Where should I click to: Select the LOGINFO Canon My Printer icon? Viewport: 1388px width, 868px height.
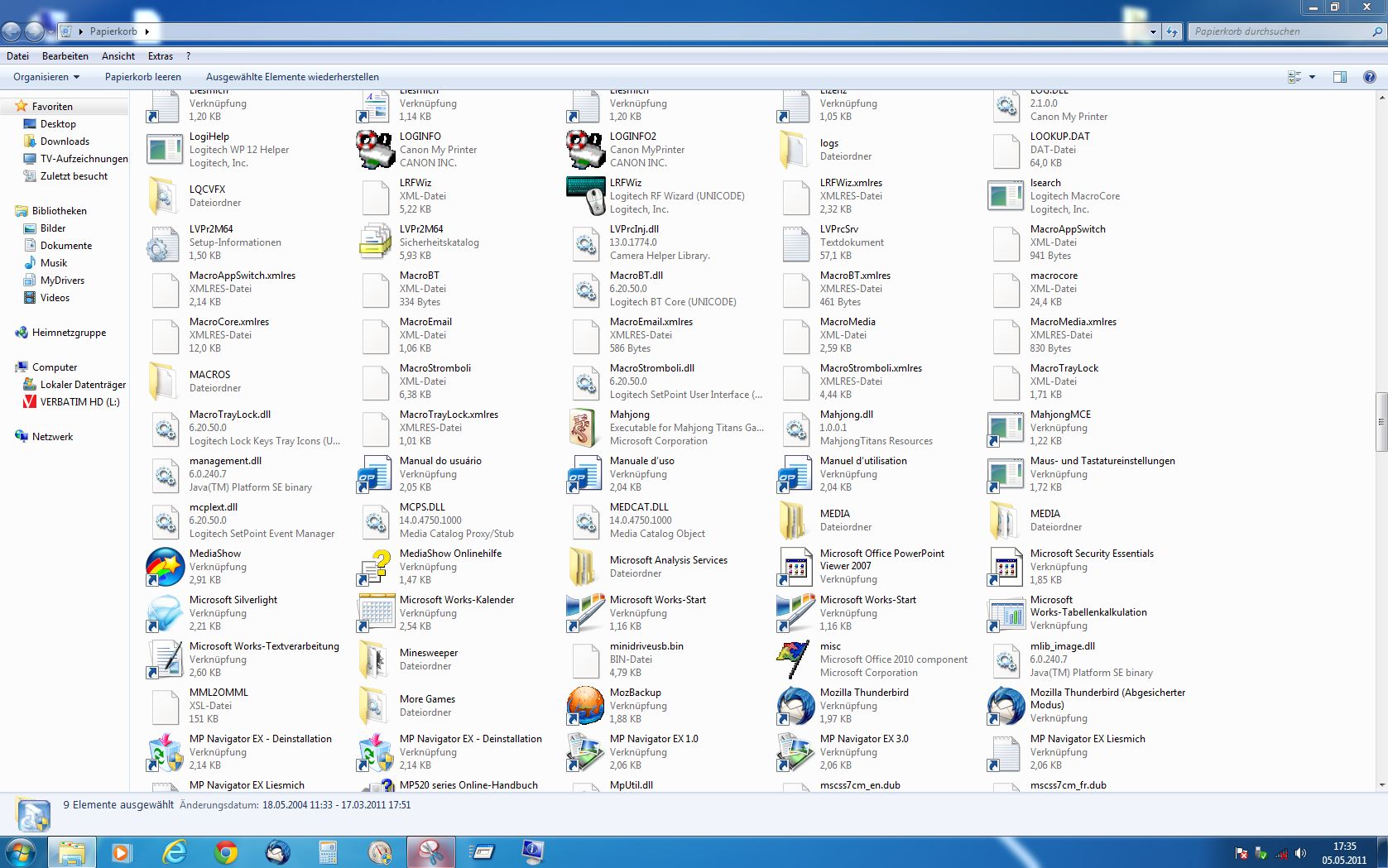tap(375, 150)
